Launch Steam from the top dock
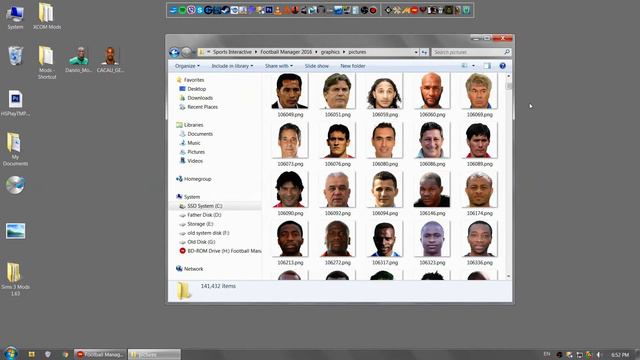The image size is (640, 360). point(225,10)
